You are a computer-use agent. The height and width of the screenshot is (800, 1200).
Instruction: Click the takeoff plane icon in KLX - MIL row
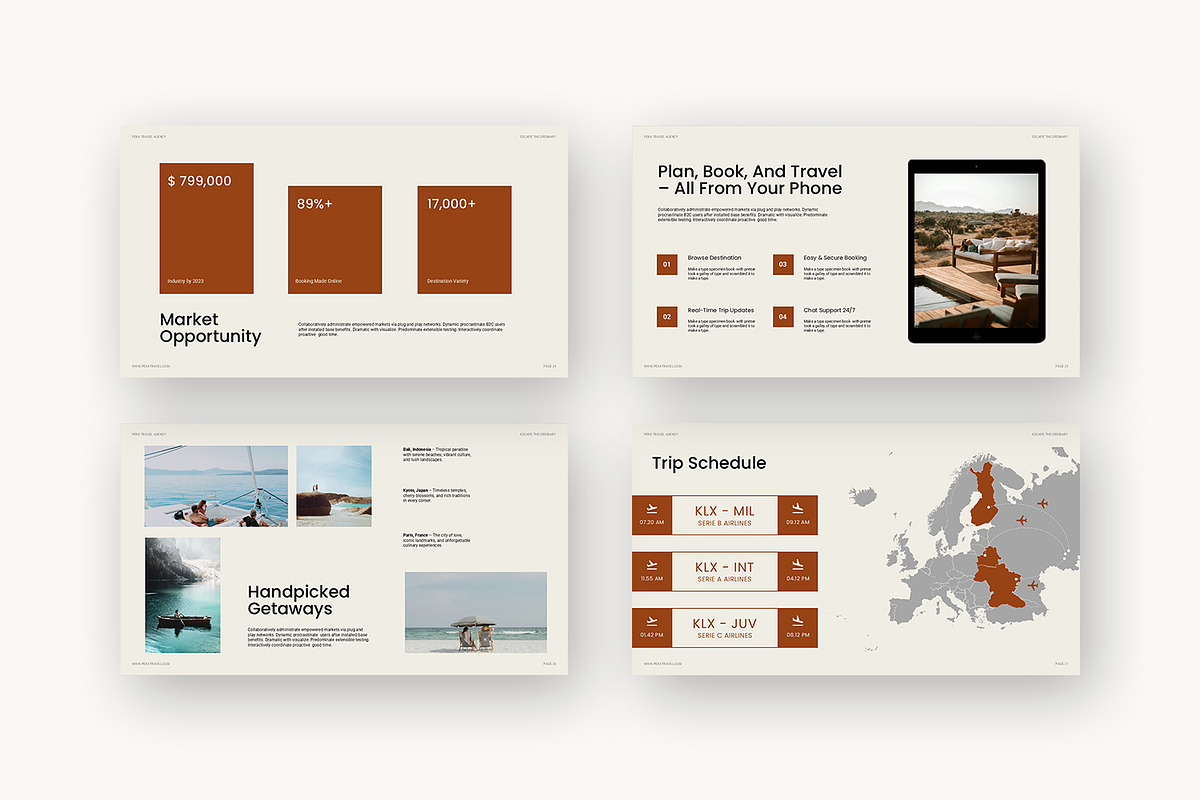point(652,508)
